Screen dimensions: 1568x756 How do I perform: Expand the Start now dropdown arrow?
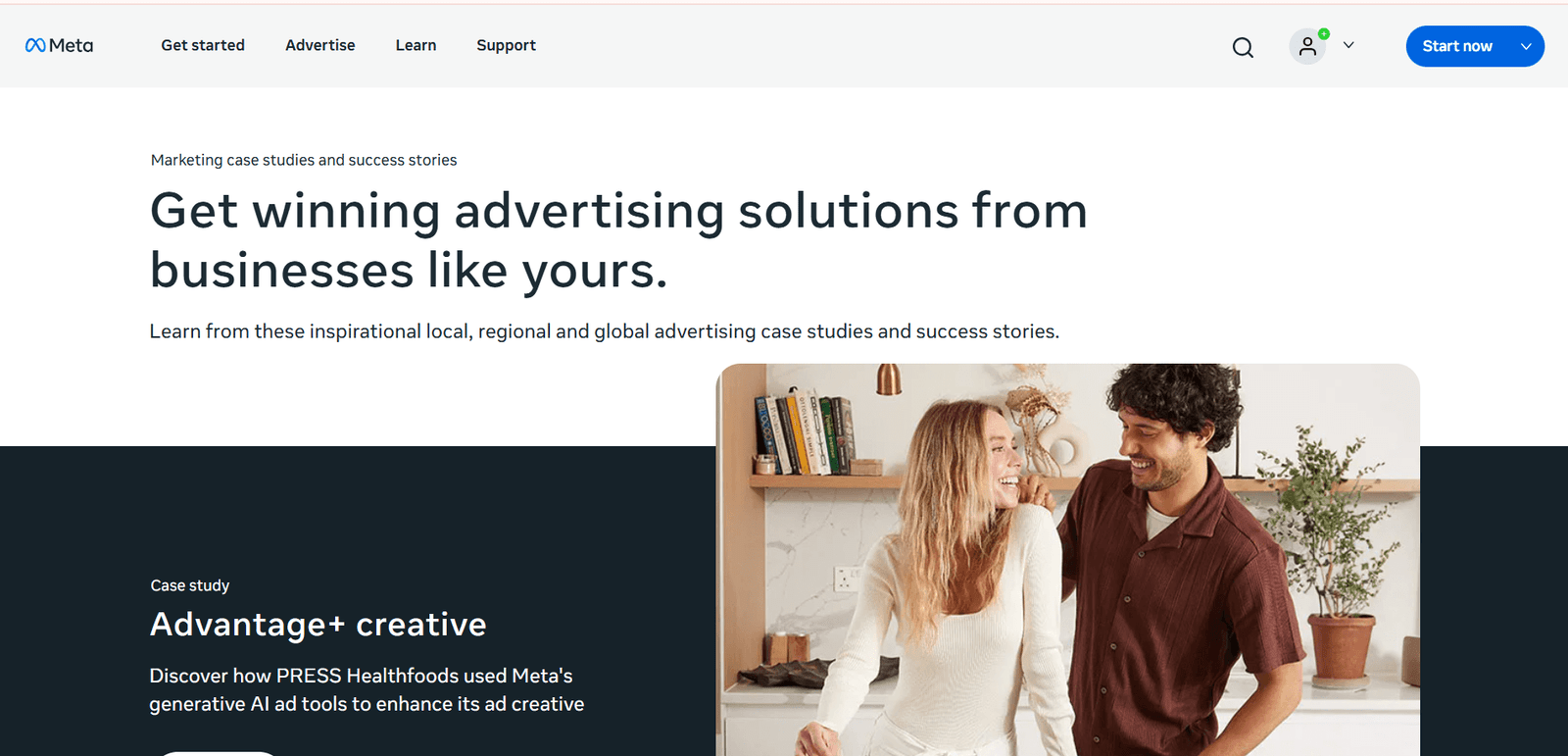coord(1526,46)
